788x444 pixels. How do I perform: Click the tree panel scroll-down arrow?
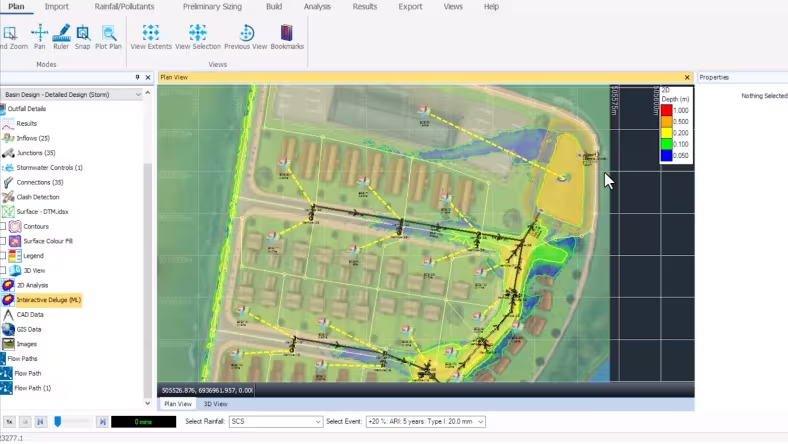click(x=147, y=403)
